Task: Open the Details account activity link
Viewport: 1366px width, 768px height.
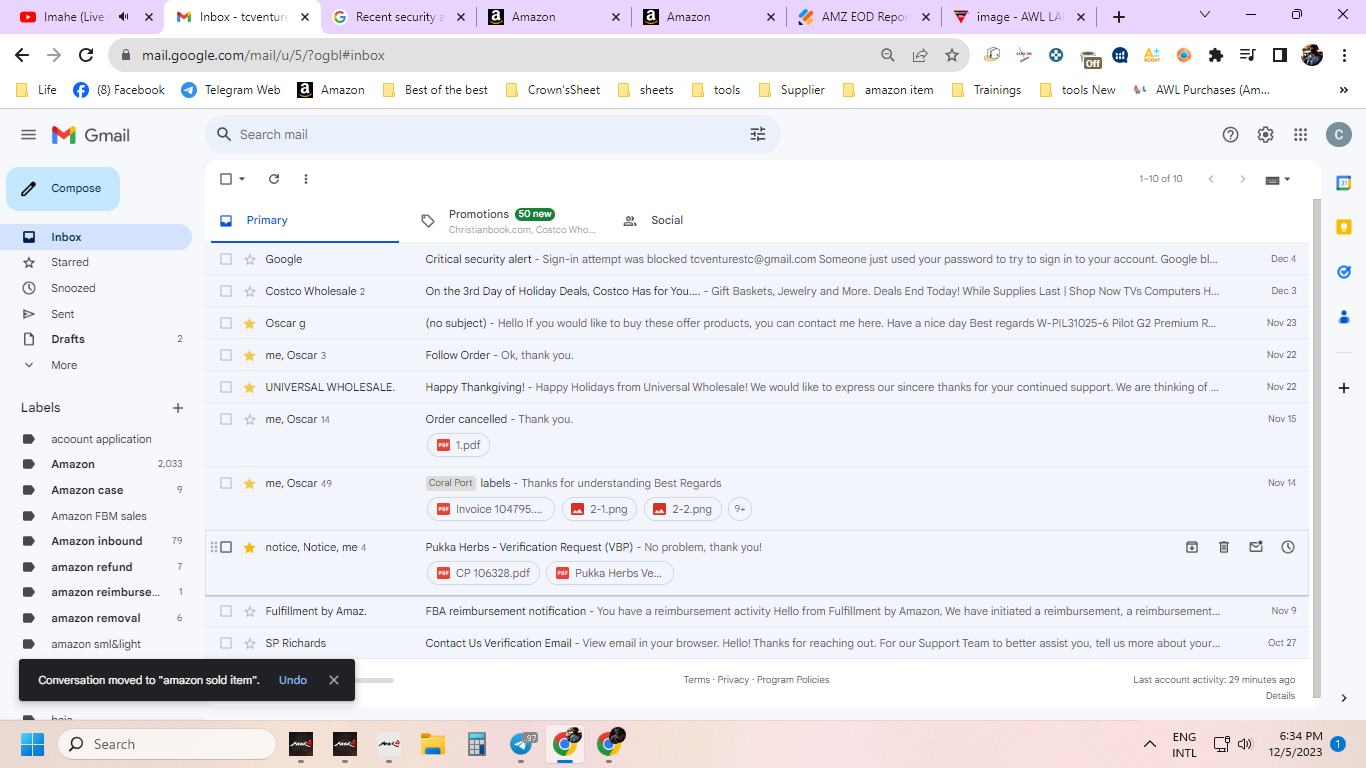Action: pos(1280,696)
